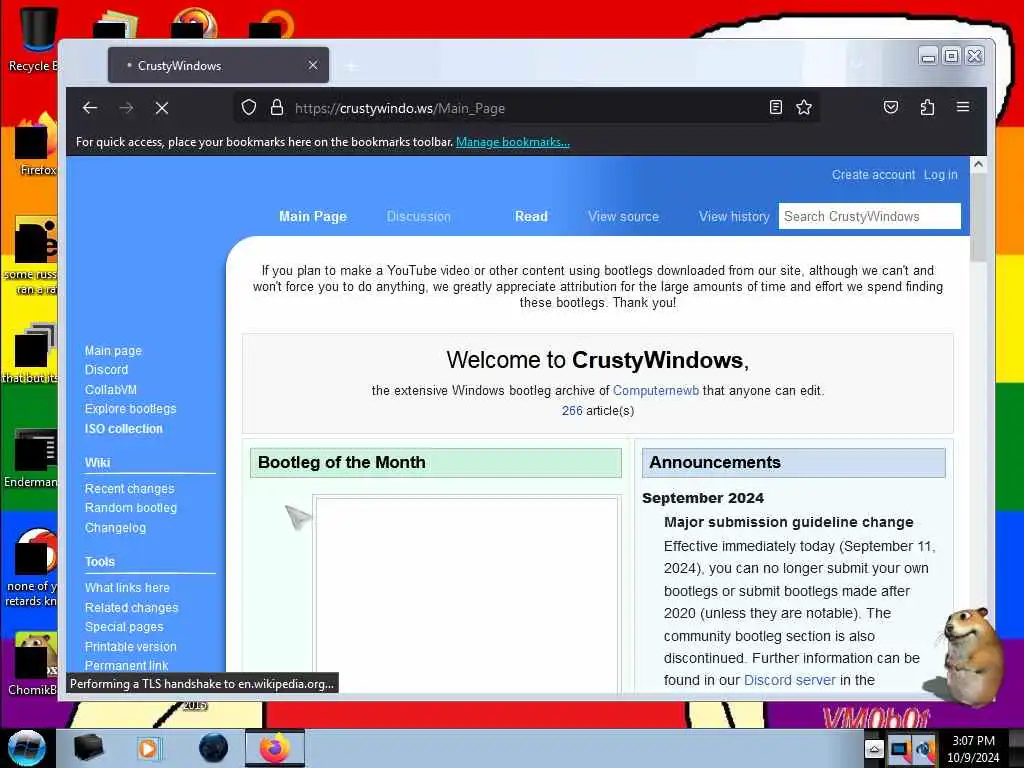Open a new tab with the plus button
Screen dimensions: 1024x768
[351, 66]
